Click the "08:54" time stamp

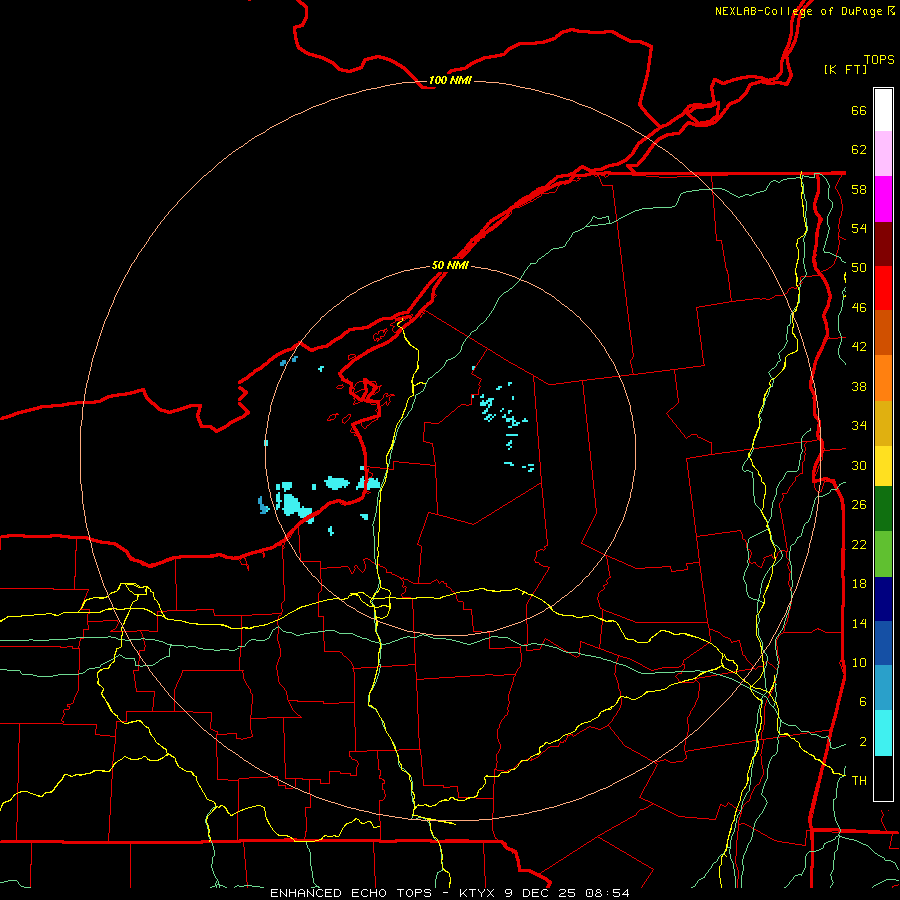607,893
